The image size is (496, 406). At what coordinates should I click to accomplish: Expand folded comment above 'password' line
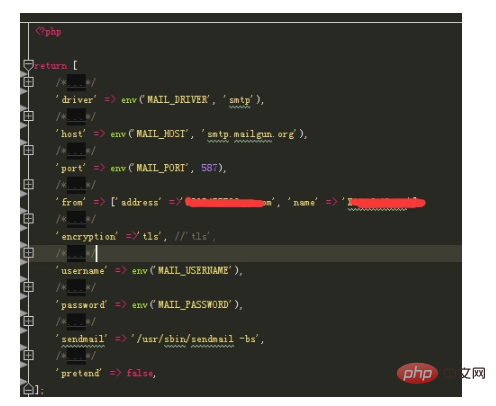tap(28, 287)
